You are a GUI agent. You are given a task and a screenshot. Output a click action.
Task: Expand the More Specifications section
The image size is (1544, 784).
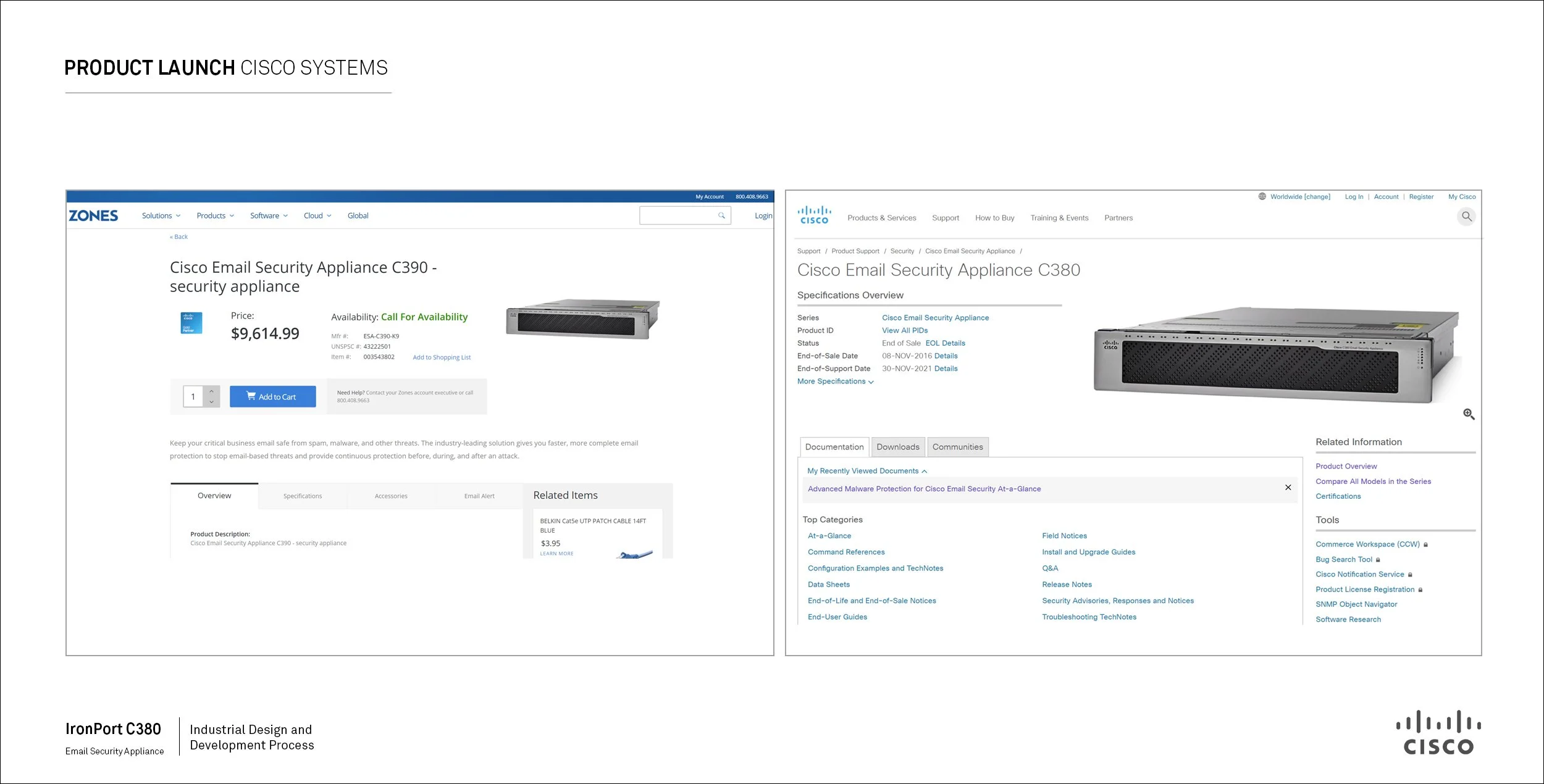click(835, 382)
